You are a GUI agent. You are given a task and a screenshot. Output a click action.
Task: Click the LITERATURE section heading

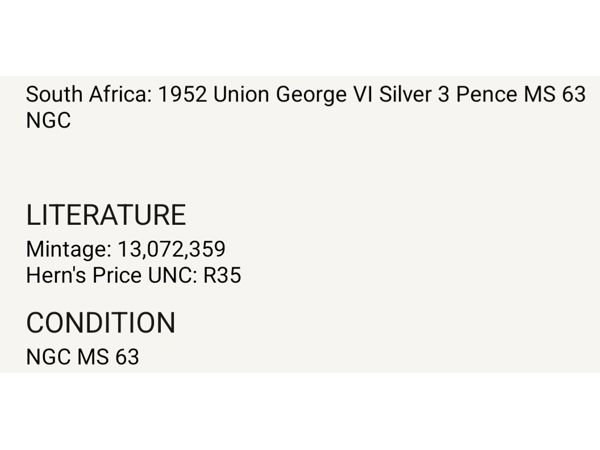[x=106, y=215]
